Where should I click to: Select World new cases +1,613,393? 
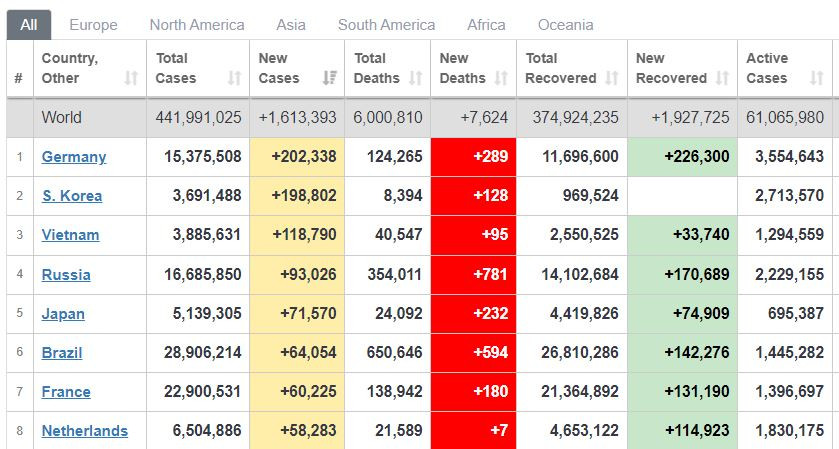tap(298, 118)
